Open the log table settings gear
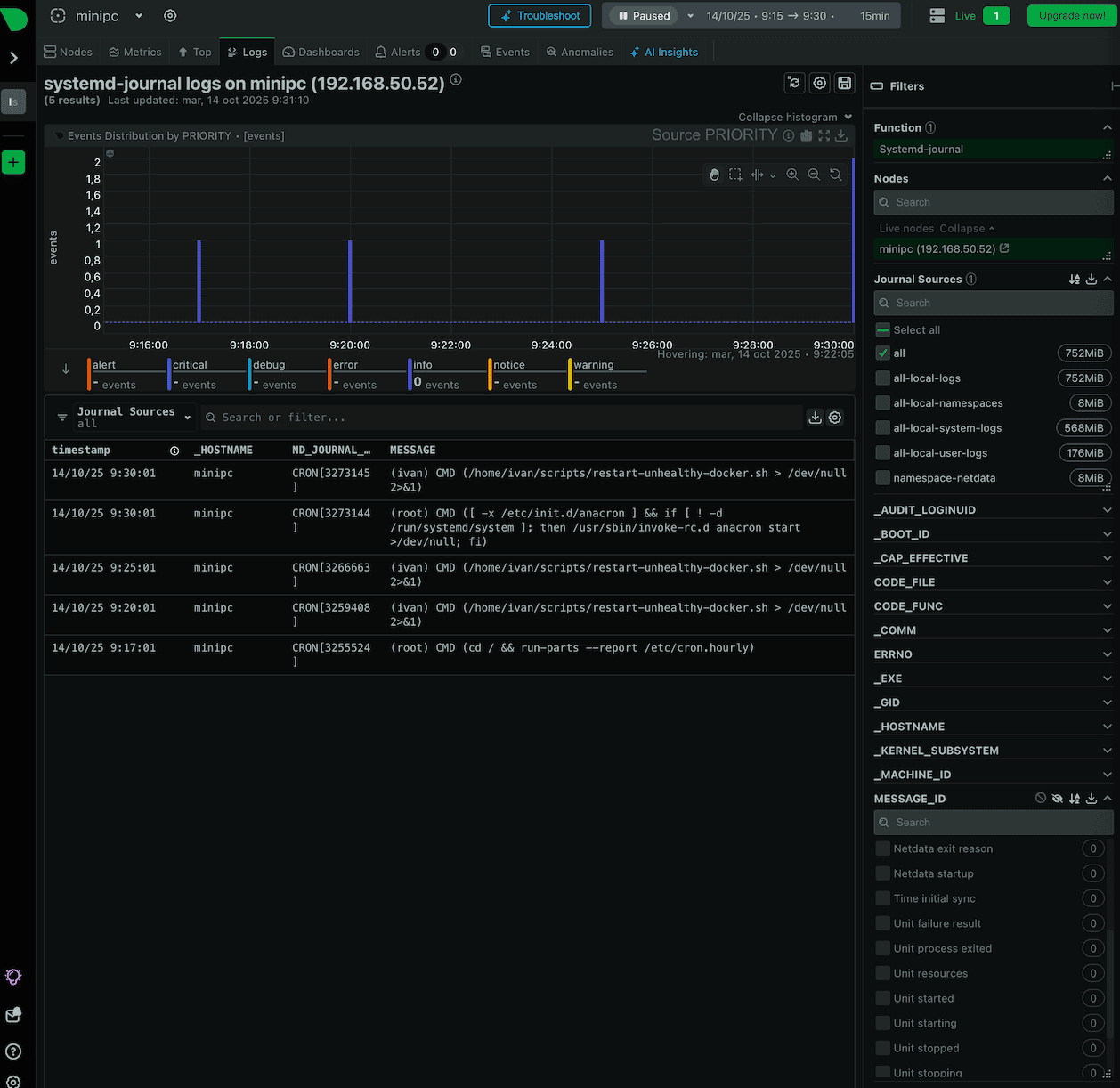 pyautogui.click(x=835, y=418)
